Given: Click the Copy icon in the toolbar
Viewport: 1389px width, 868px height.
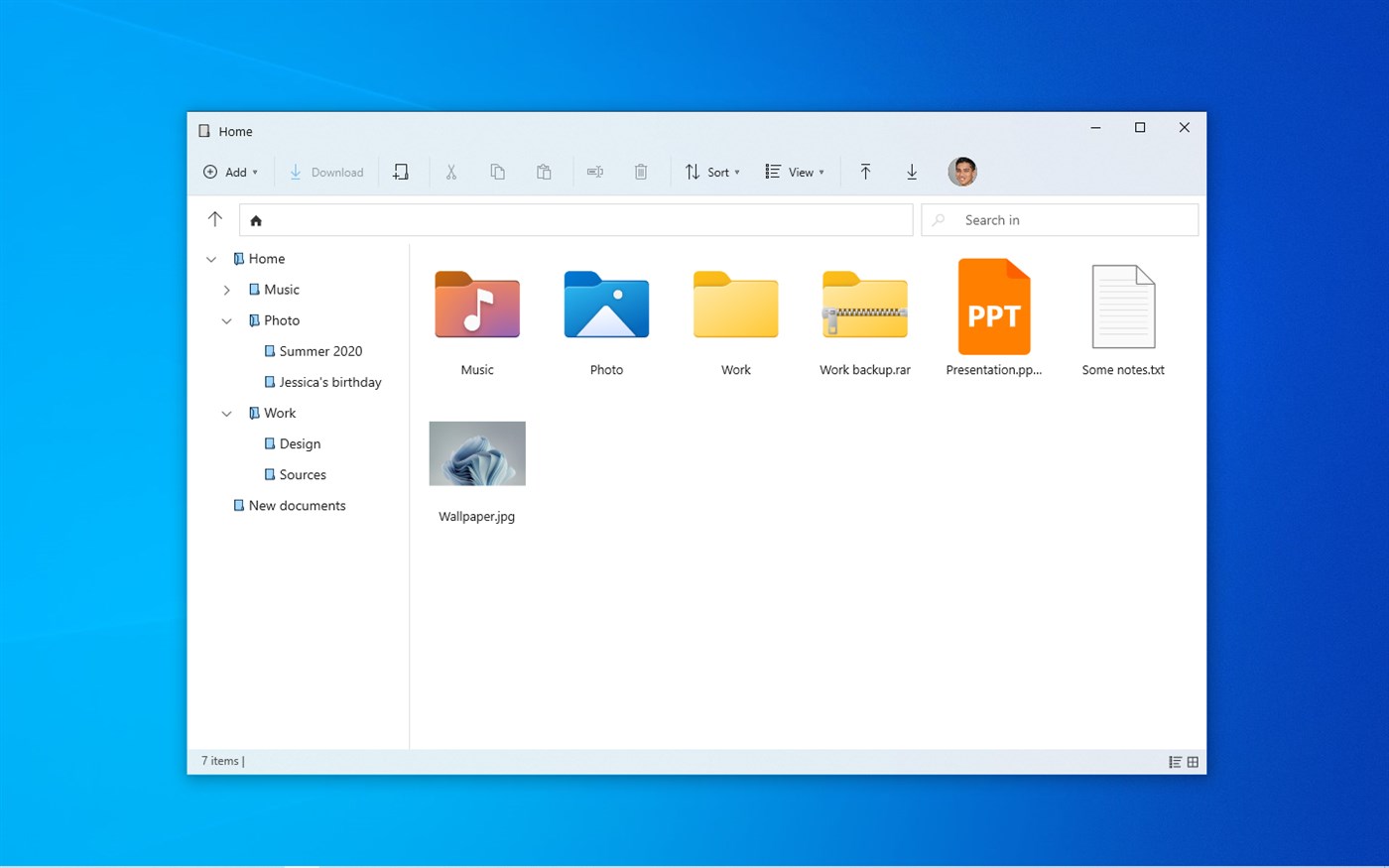Looking at the screenshot, I should tap(498, 172).
